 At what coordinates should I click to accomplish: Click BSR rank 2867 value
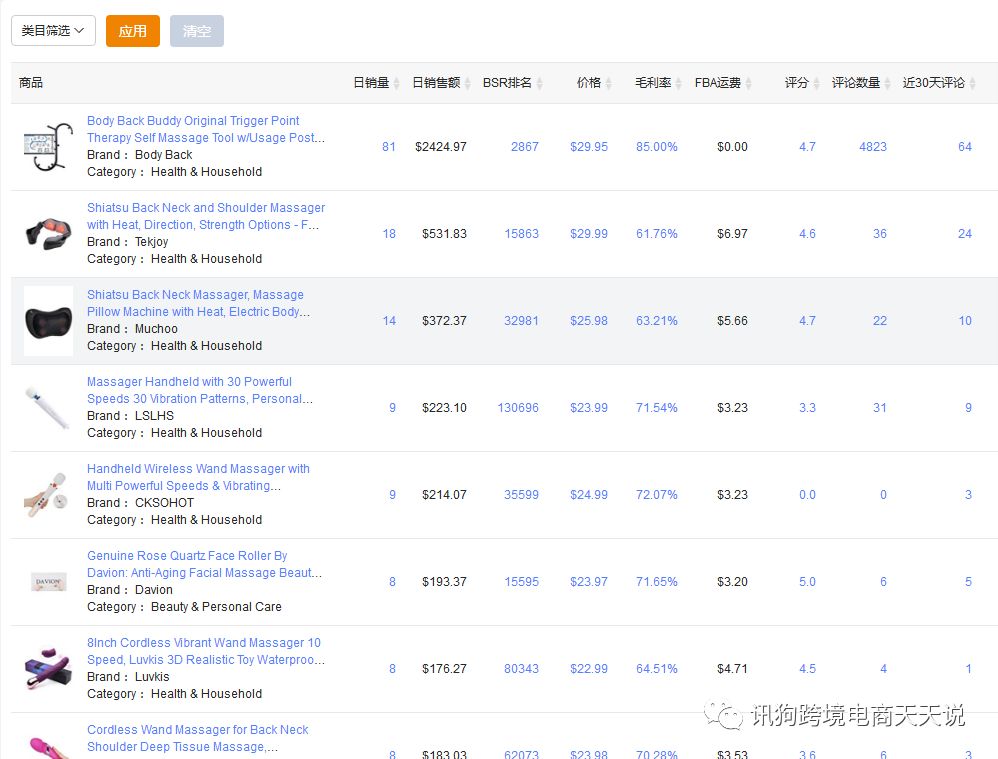(x=524, y=147)
